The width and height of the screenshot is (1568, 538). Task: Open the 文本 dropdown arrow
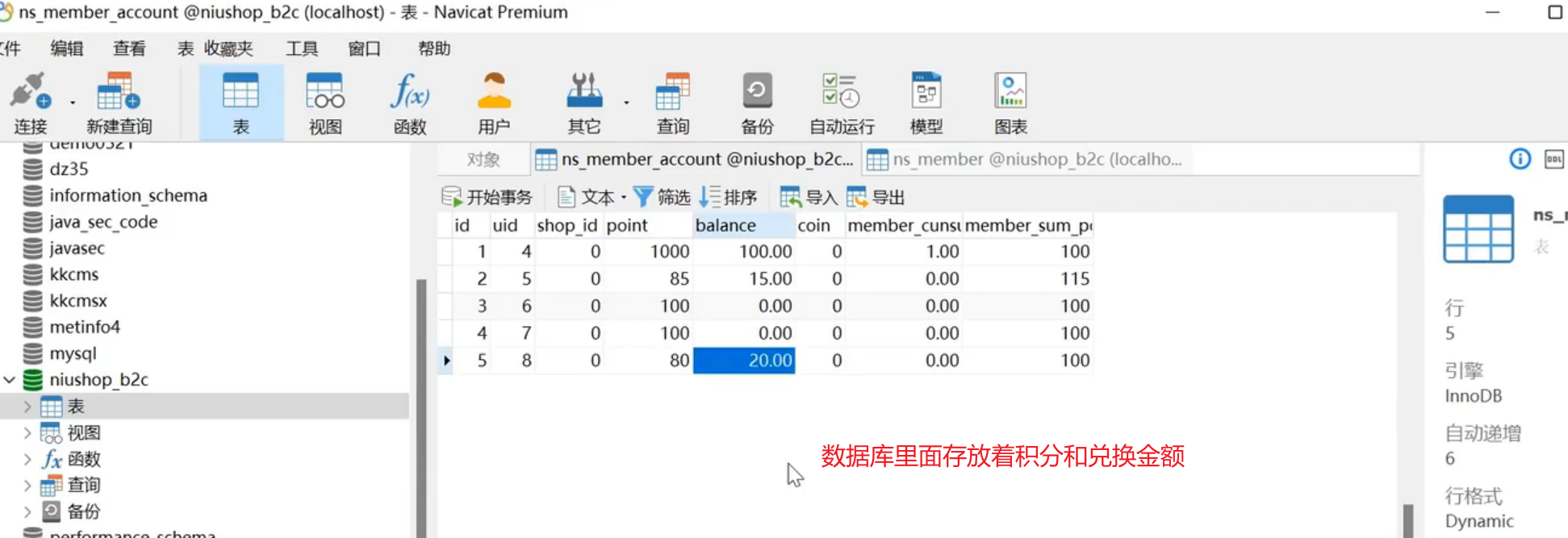tap(624, 198)
